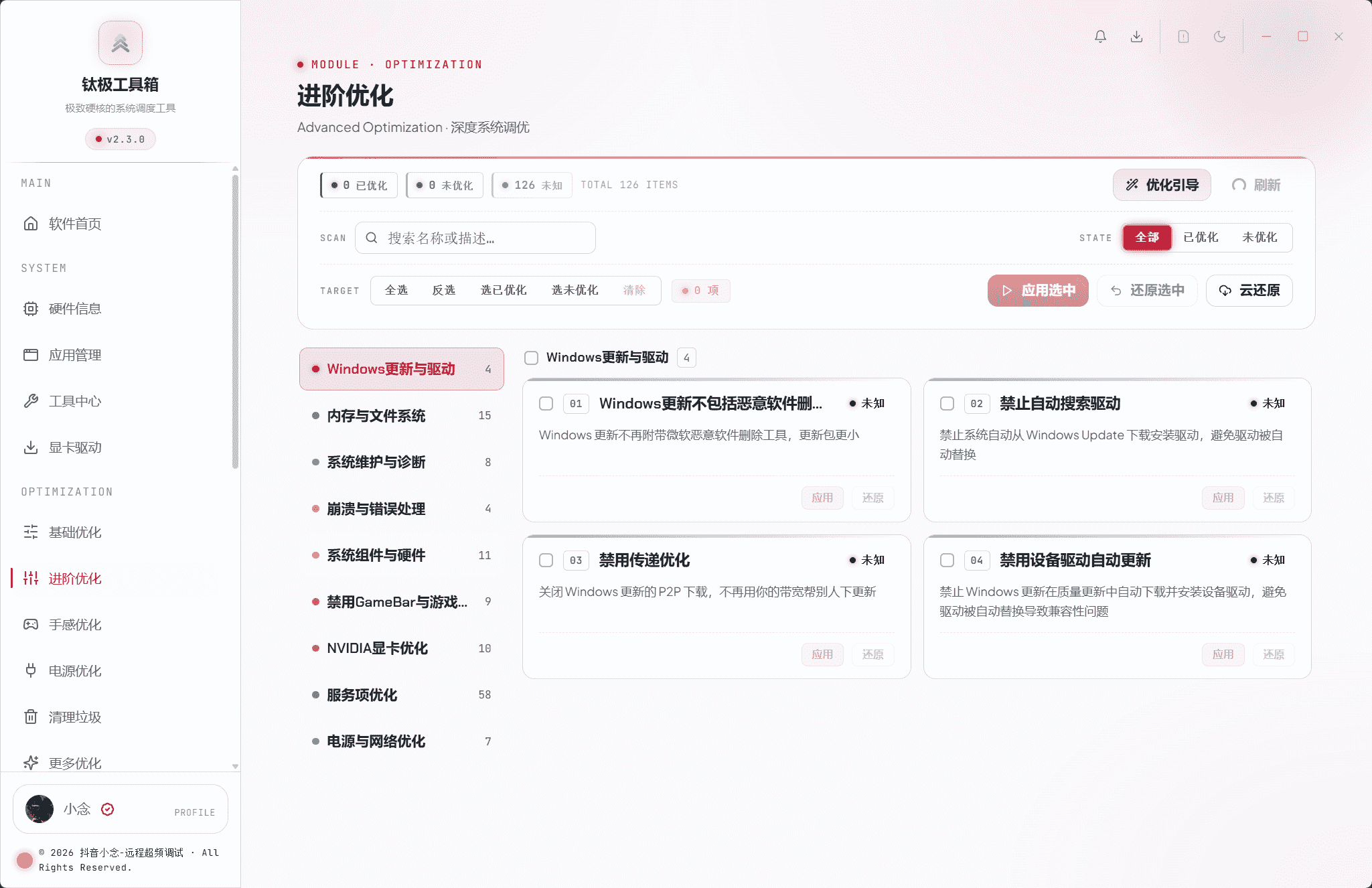1372x888 pixels.
Task: Click the 钛极工具箱 logo icon
Action: 121,43
